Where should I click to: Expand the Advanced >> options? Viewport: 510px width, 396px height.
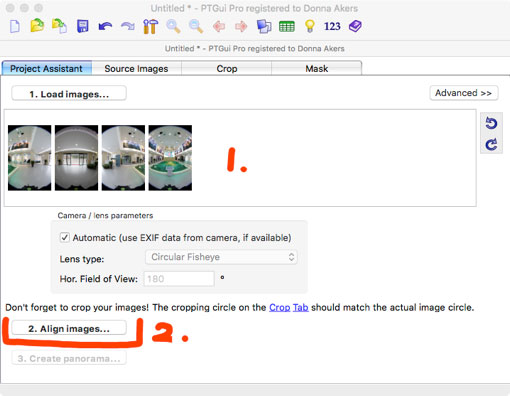click(464, 93)
